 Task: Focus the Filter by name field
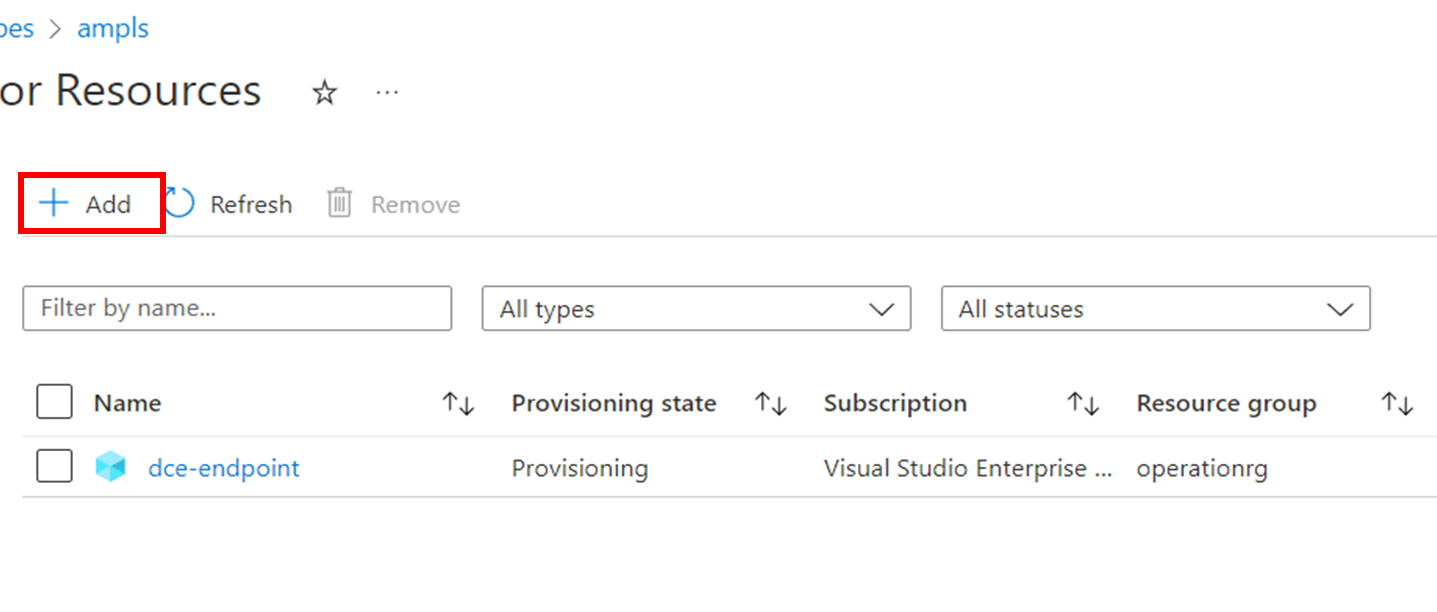(x=237, y=309)
